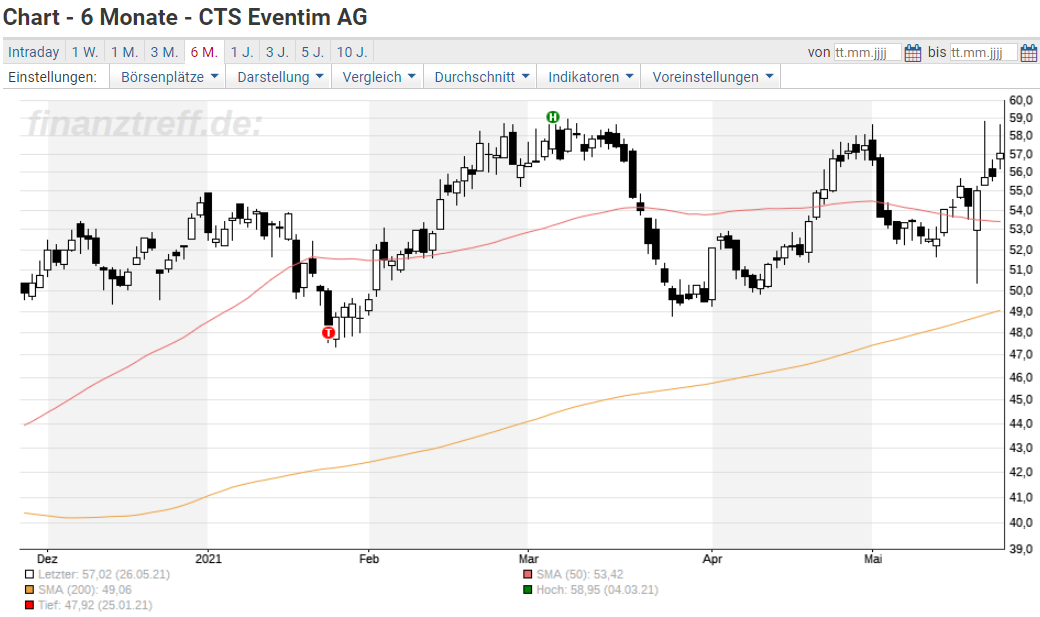
Task: Click the 'Mar' x-axis label
Action: pyautogui.click(x=528, y=559)
